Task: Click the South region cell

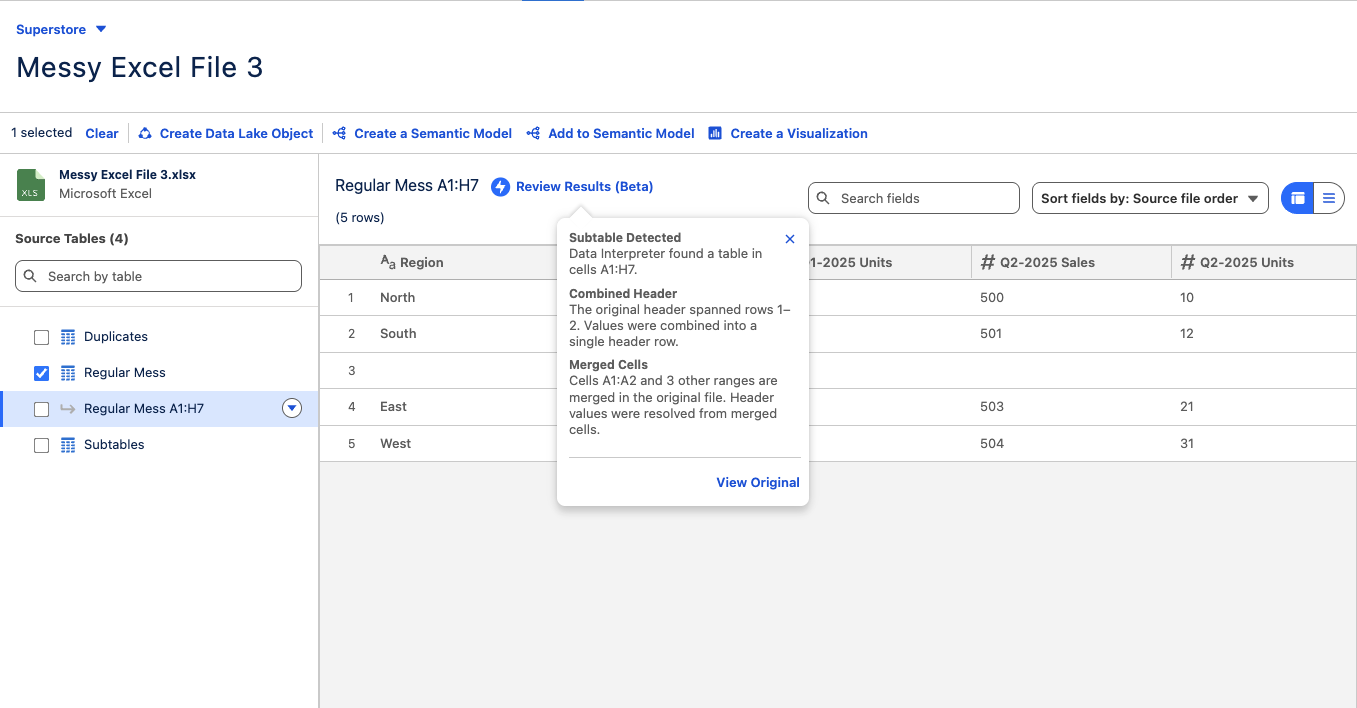Action: pos(398,334)
